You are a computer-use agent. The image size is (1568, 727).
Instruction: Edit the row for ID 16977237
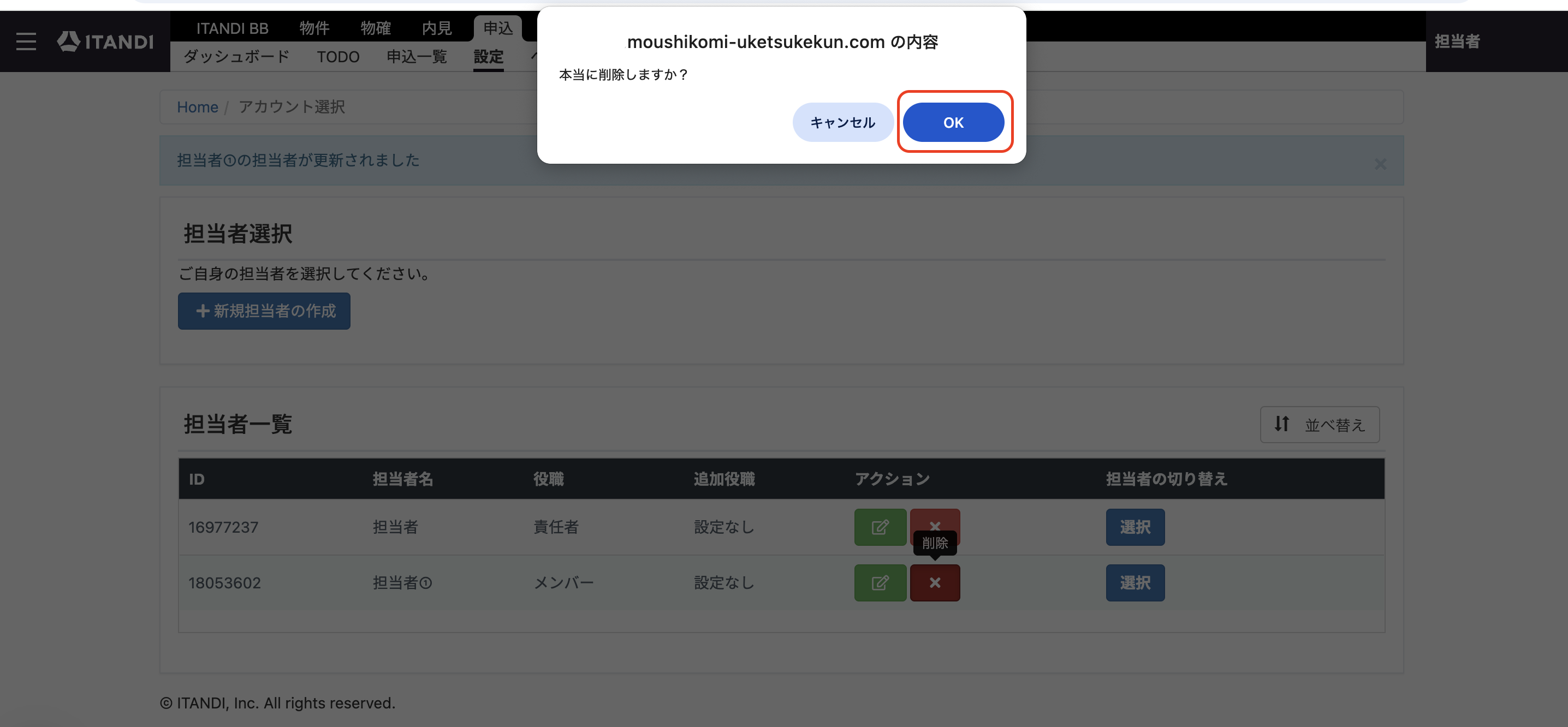[x=880, y=527]
